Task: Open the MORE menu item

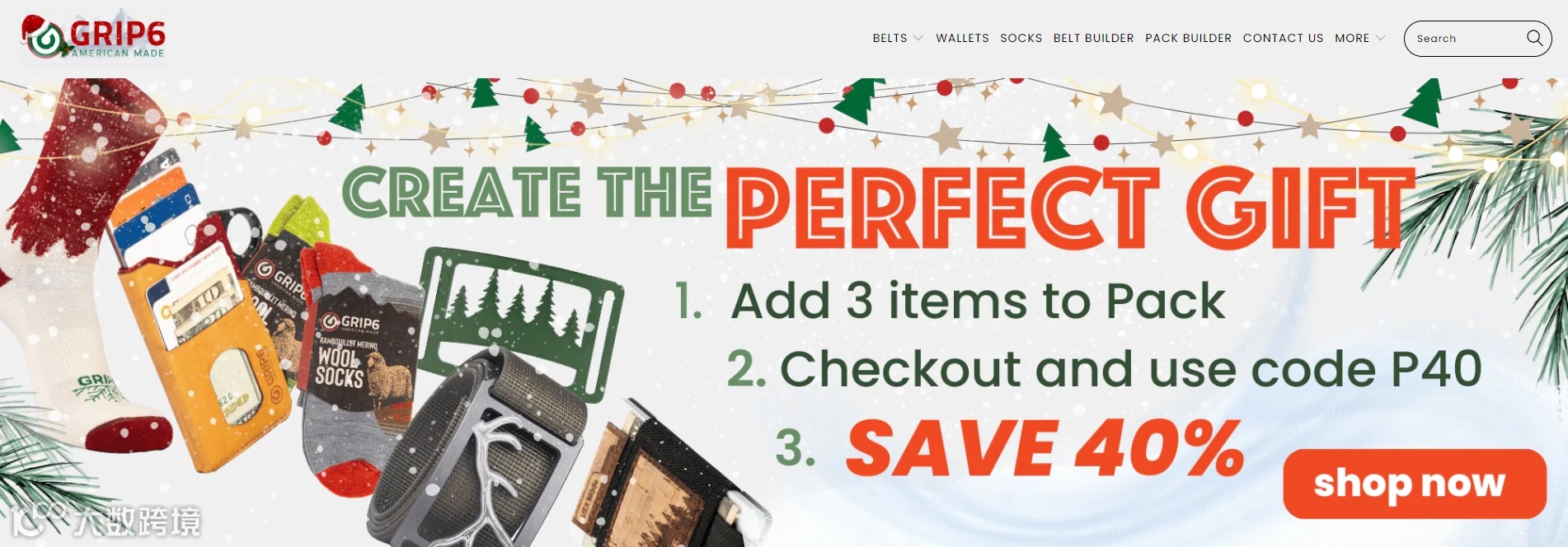Action: [1352, 39]
